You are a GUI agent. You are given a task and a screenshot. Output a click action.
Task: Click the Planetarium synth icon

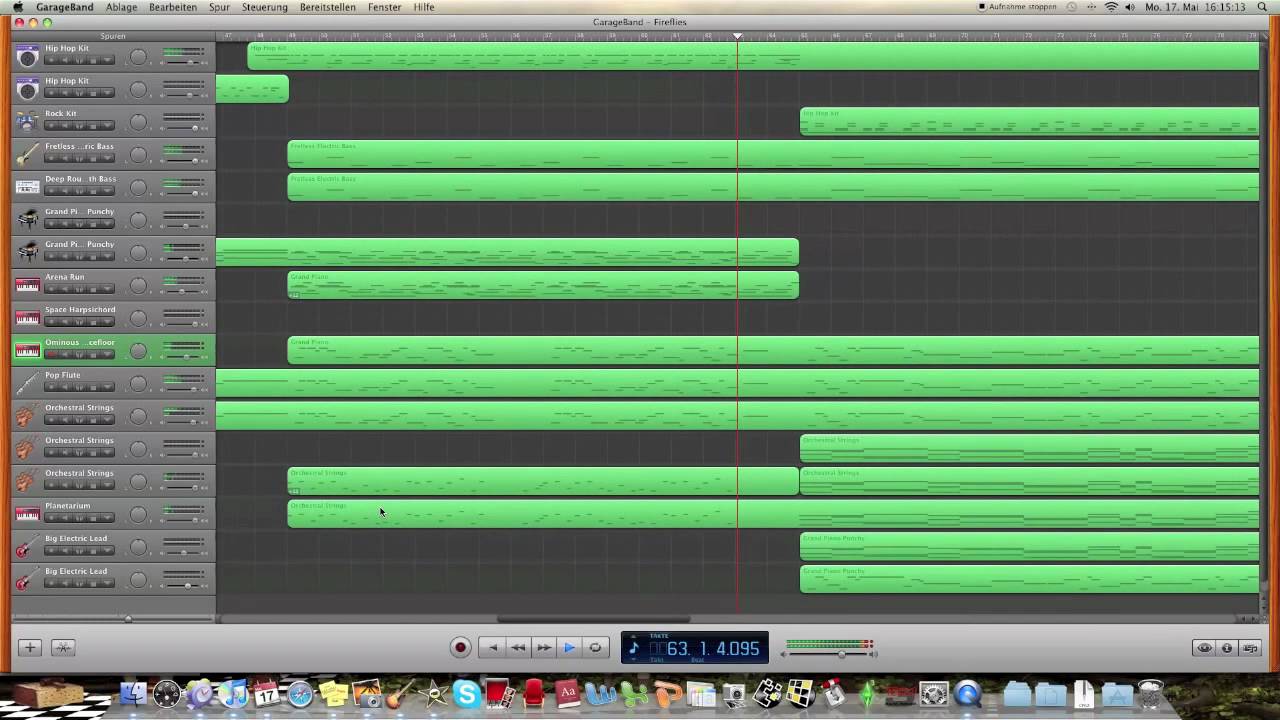tap(27, 514)
